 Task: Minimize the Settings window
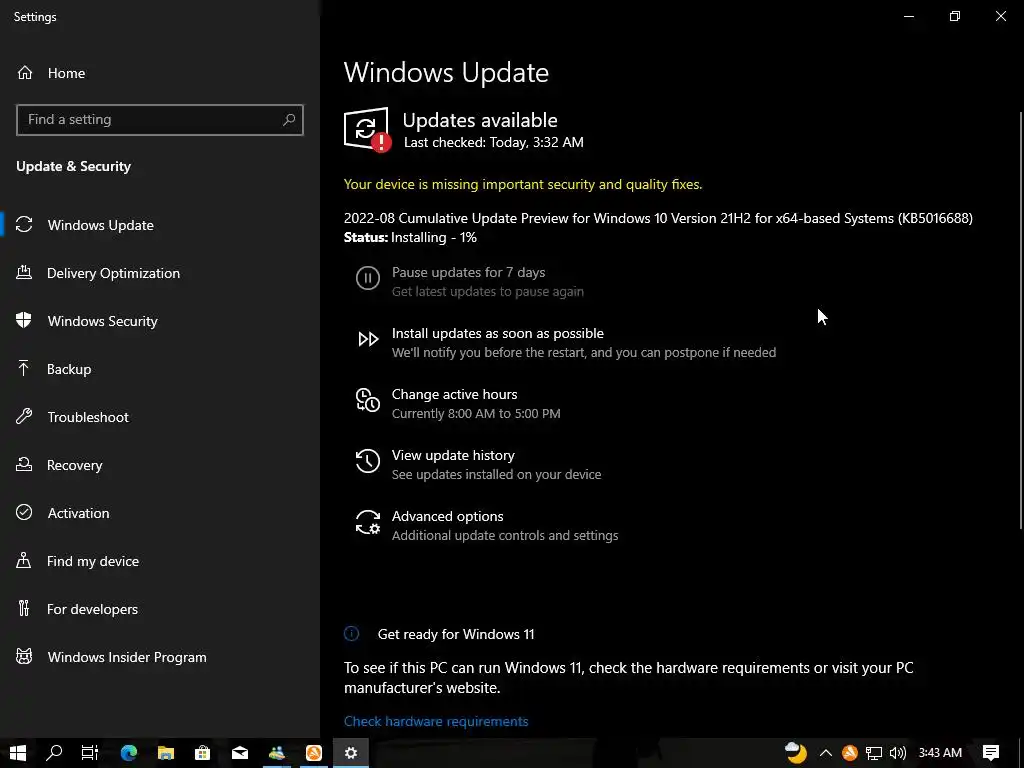[908, 16]
